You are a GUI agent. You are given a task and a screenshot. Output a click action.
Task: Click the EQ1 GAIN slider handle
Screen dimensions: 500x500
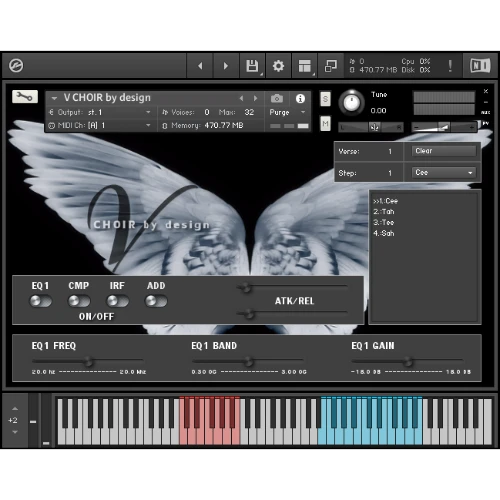click(408, 361)
